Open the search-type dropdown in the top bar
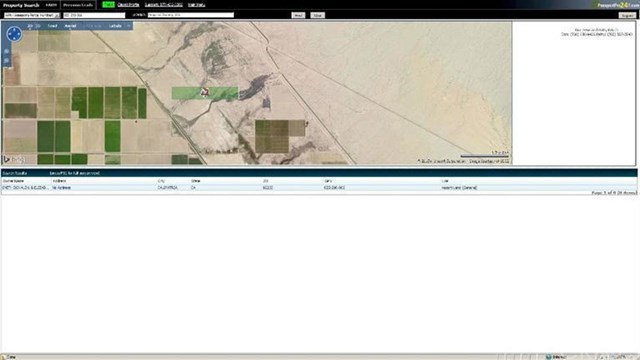Image resolution: width=640 pixels, height=360 pixels. click(x=32, y=15)
